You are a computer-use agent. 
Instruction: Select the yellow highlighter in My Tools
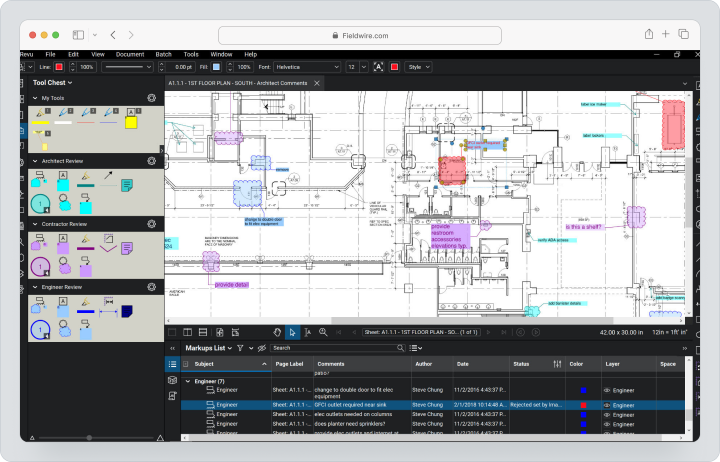point(40,118)
